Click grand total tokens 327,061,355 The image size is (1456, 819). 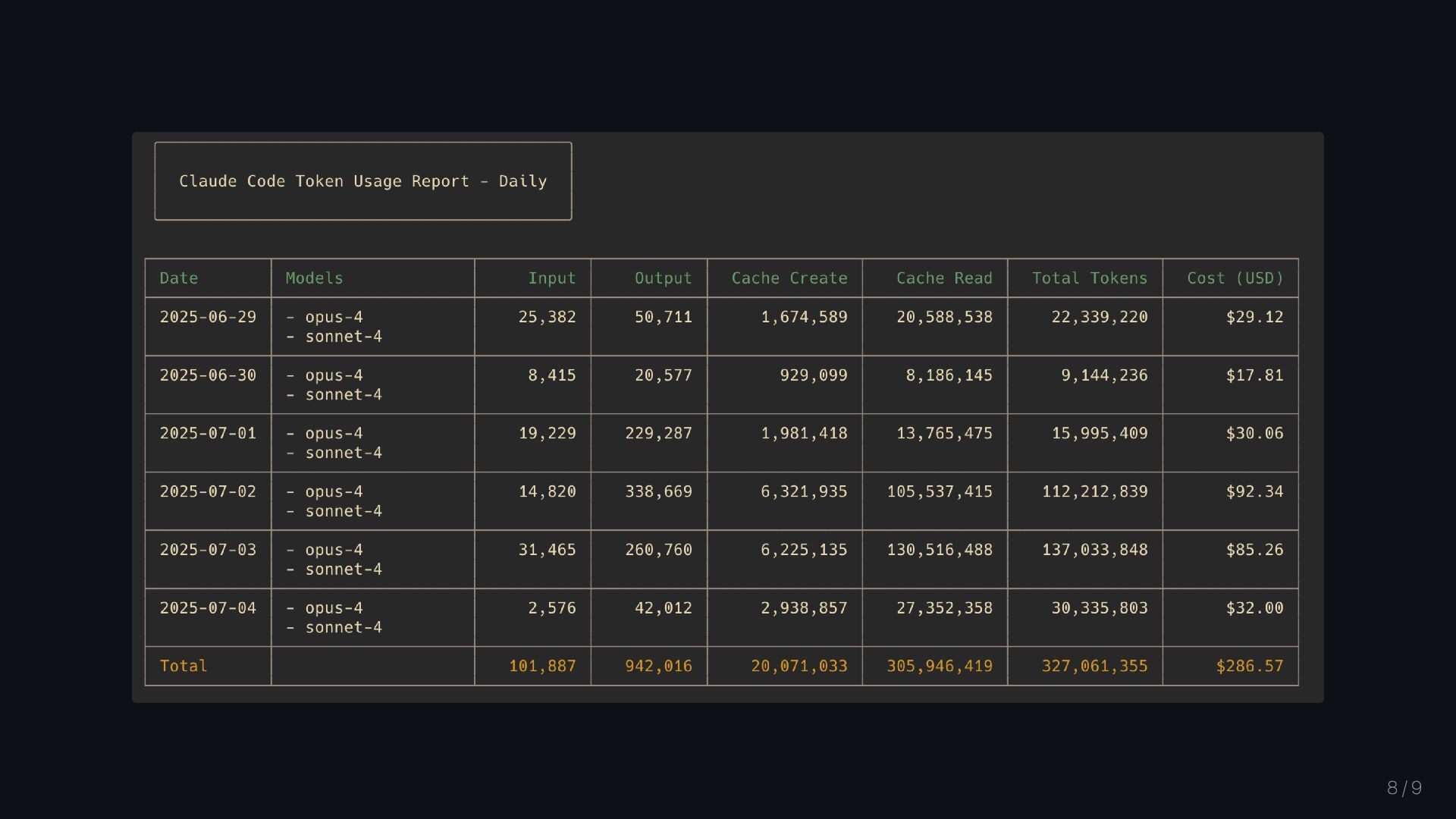click(x=1095, y=666)
